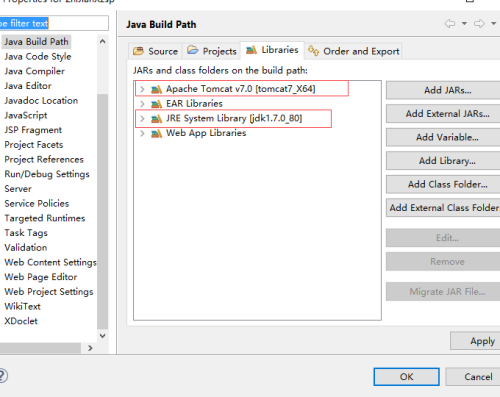Open Task Tags settings
Image resolution: width=500 pixels, height=397 pixels.
pos(26,233)
